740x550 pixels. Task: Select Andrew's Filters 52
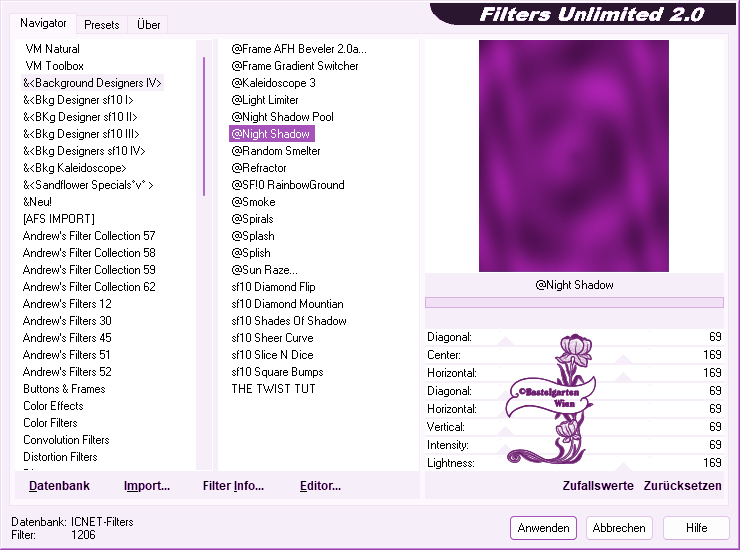click(67, 372)
